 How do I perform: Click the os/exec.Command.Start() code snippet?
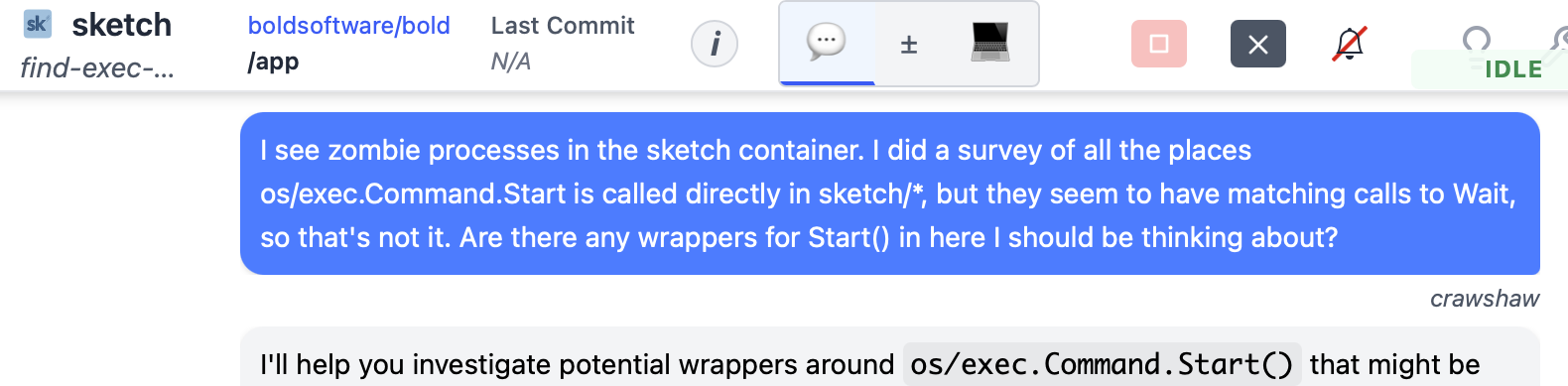click(x=1102, y=364)
